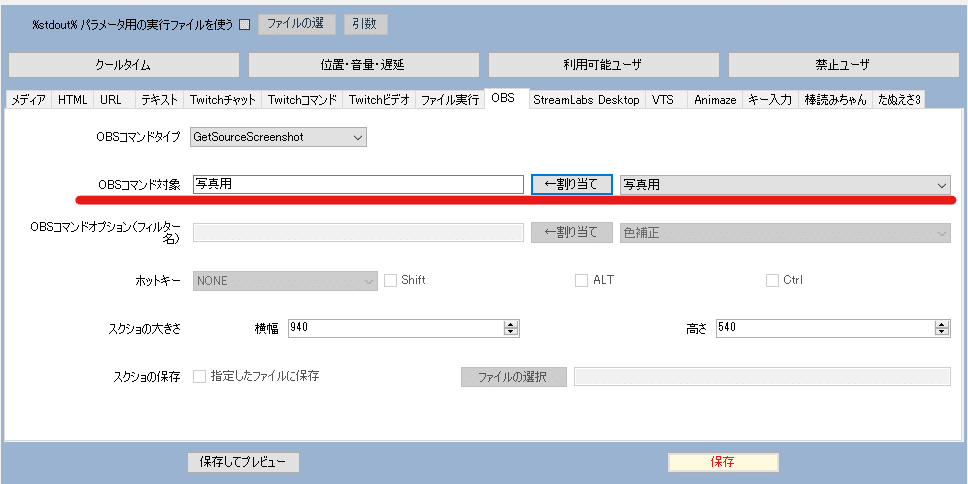
Task: Increase 高さ with the up arrow
Action: point(942,325)
